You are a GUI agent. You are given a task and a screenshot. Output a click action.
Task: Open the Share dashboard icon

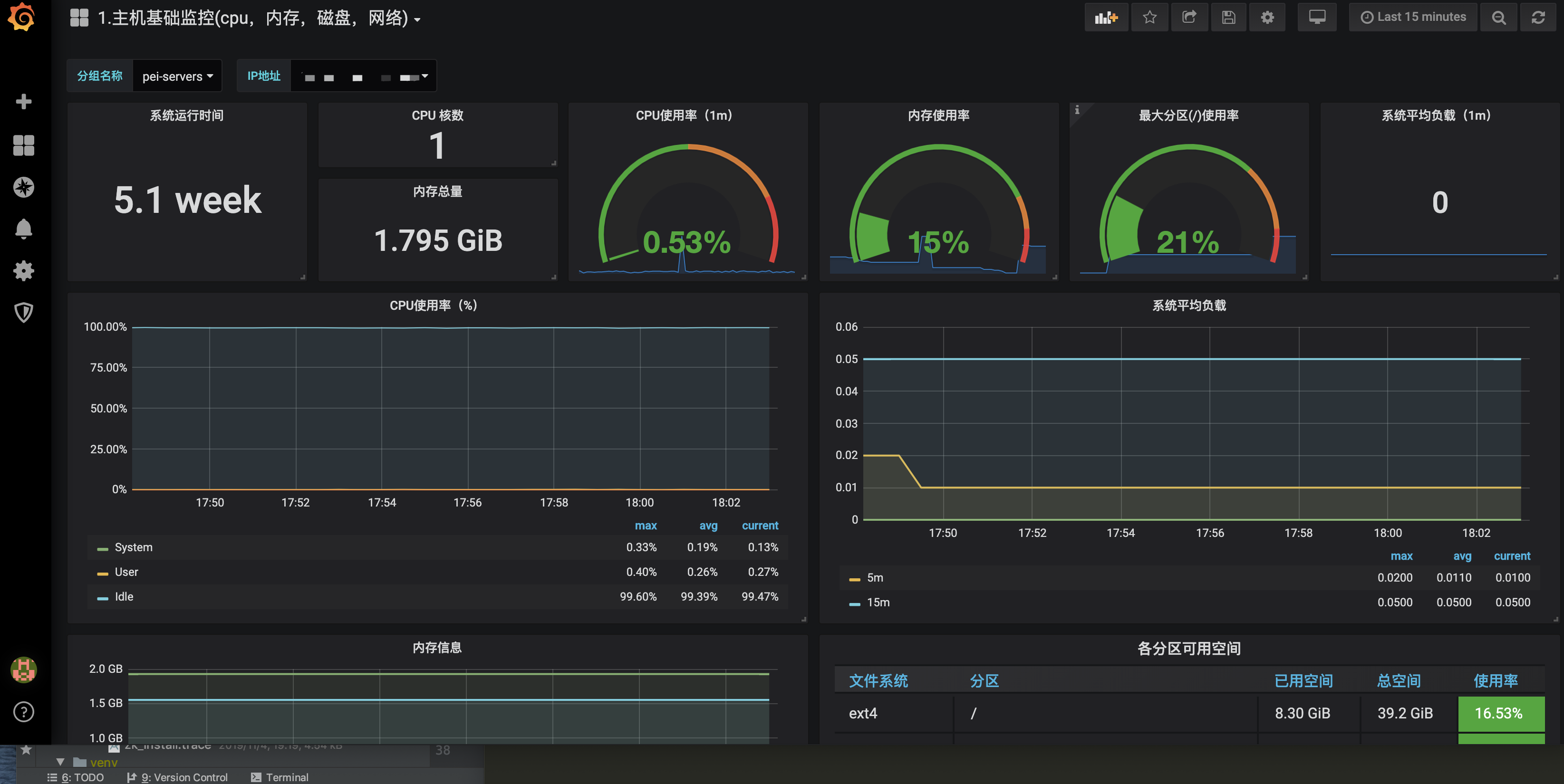point(1189,18)
